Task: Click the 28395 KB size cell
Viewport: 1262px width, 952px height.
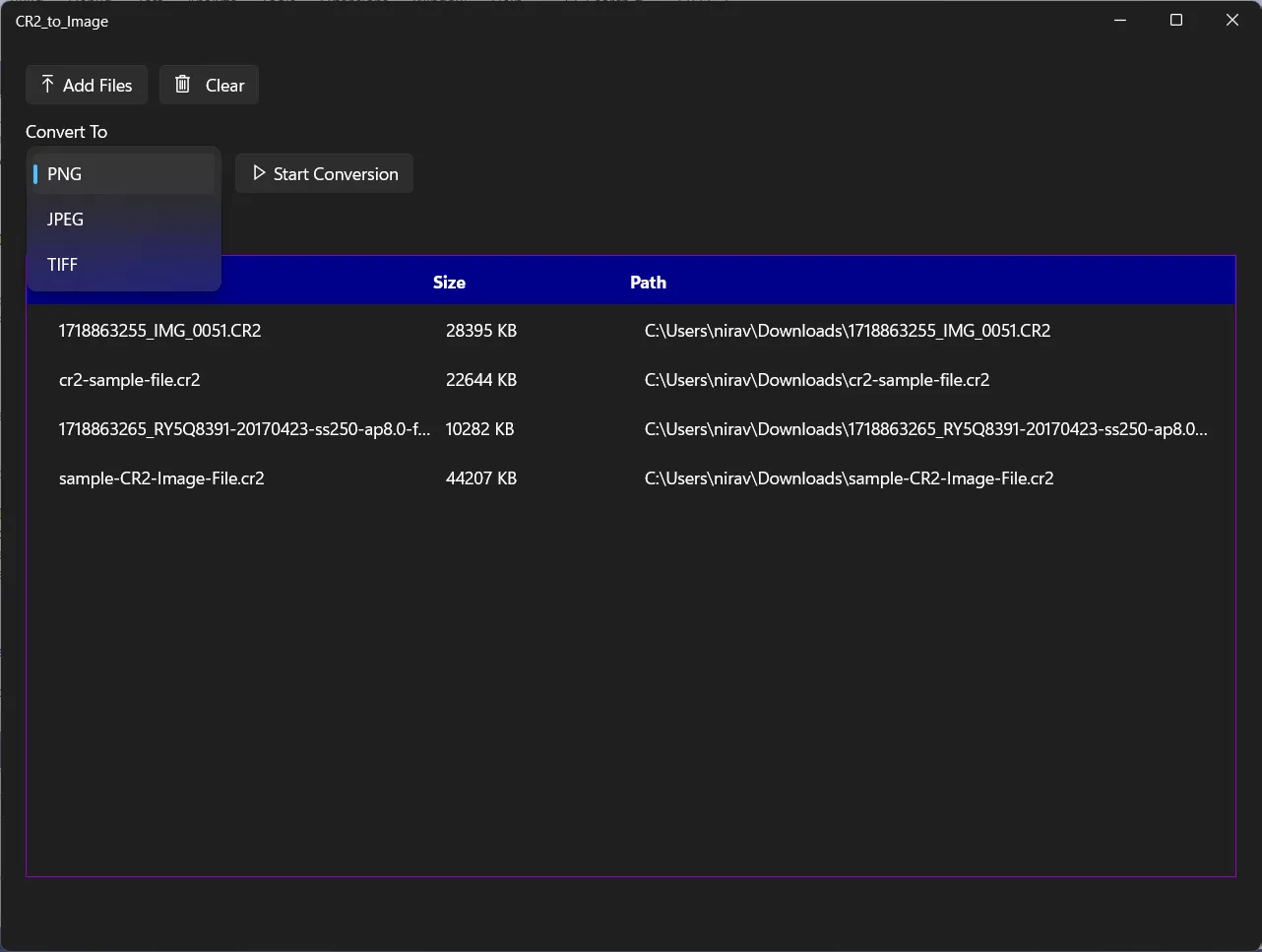Action: coord(481,331)
